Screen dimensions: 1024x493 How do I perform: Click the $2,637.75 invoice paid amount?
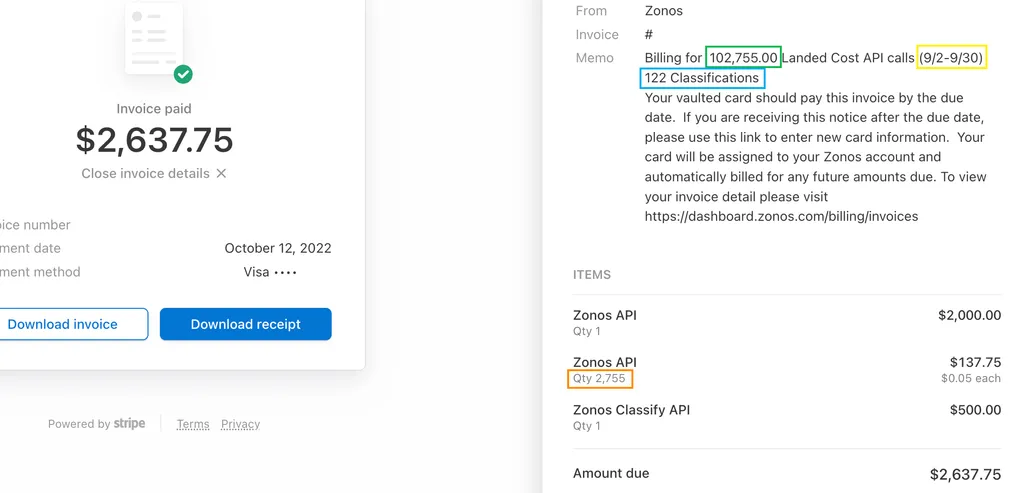[154, 140]
